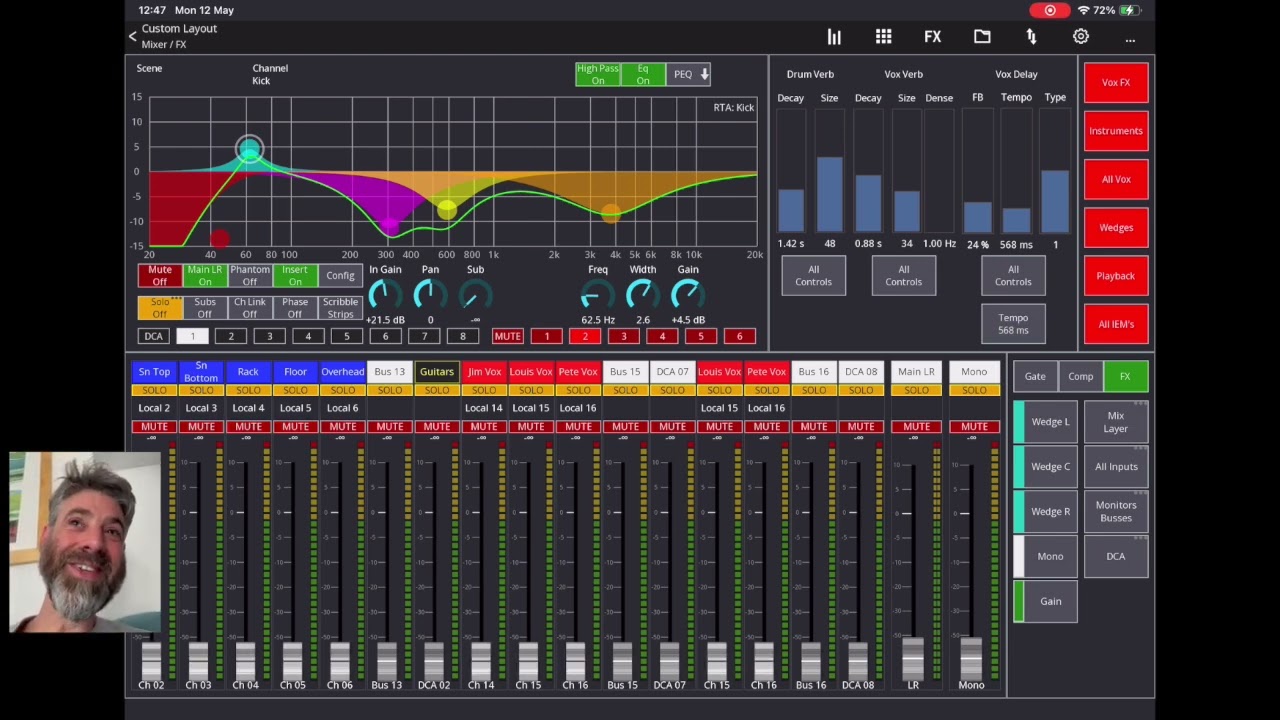Adjust the EQ Freq rotary knob
Image resolution: width=1280 pixels, height=720 pixels.
click(x=597, y=295)
